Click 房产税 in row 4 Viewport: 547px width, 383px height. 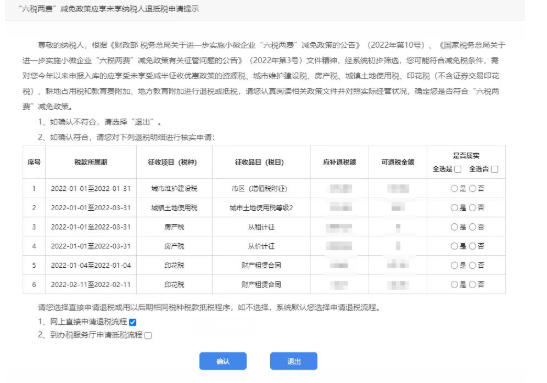174,246
